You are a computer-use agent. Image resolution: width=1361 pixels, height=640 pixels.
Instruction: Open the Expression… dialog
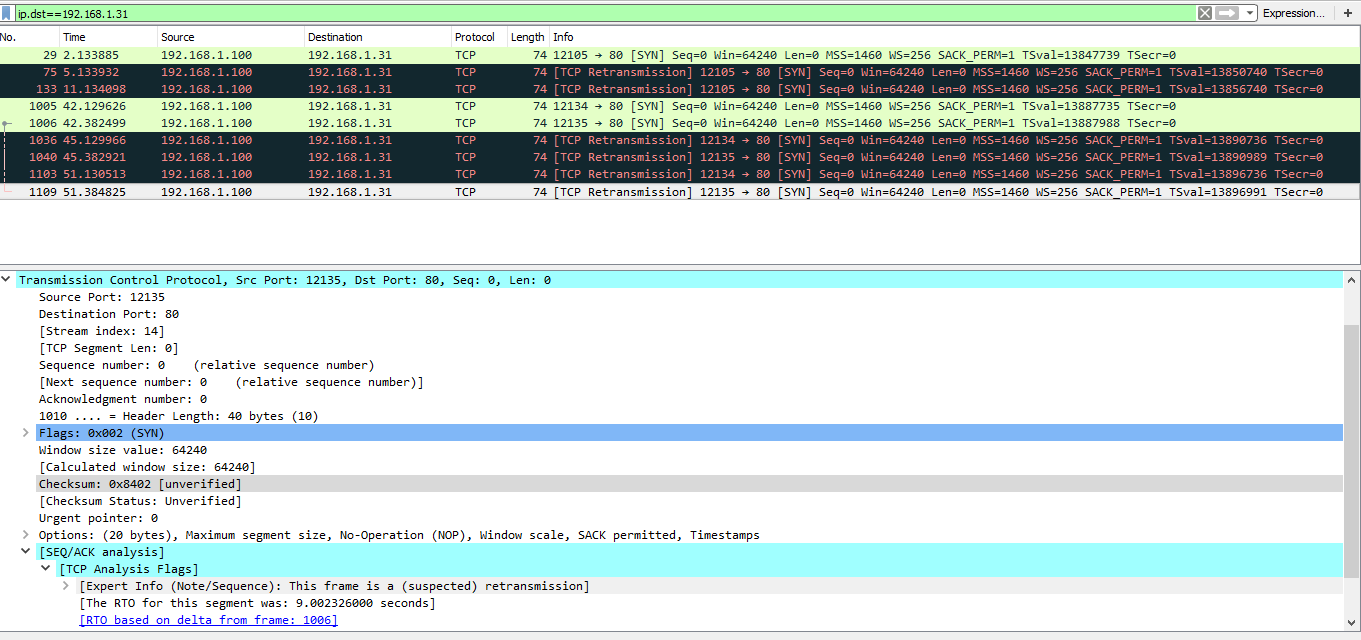1294,13
